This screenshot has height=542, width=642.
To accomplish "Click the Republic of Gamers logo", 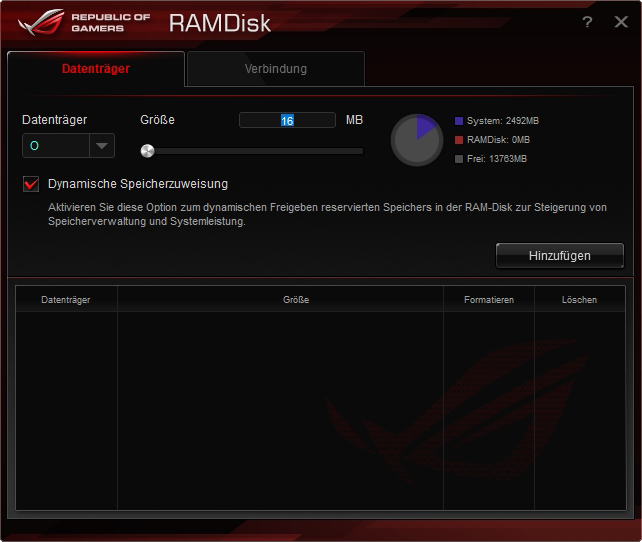I will (x=84, y=23).
